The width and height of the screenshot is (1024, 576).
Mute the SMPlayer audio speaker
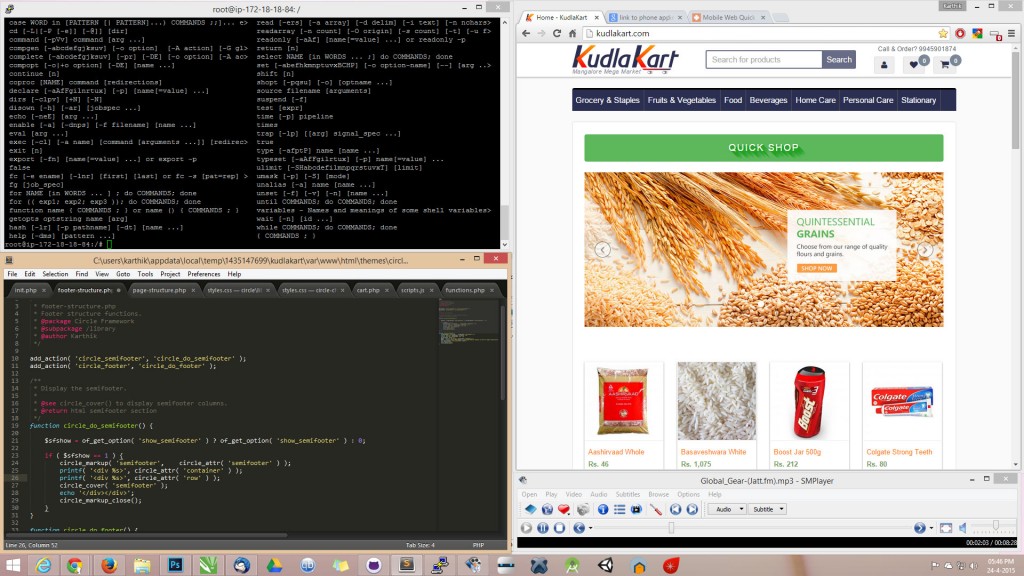pos(963,528)
